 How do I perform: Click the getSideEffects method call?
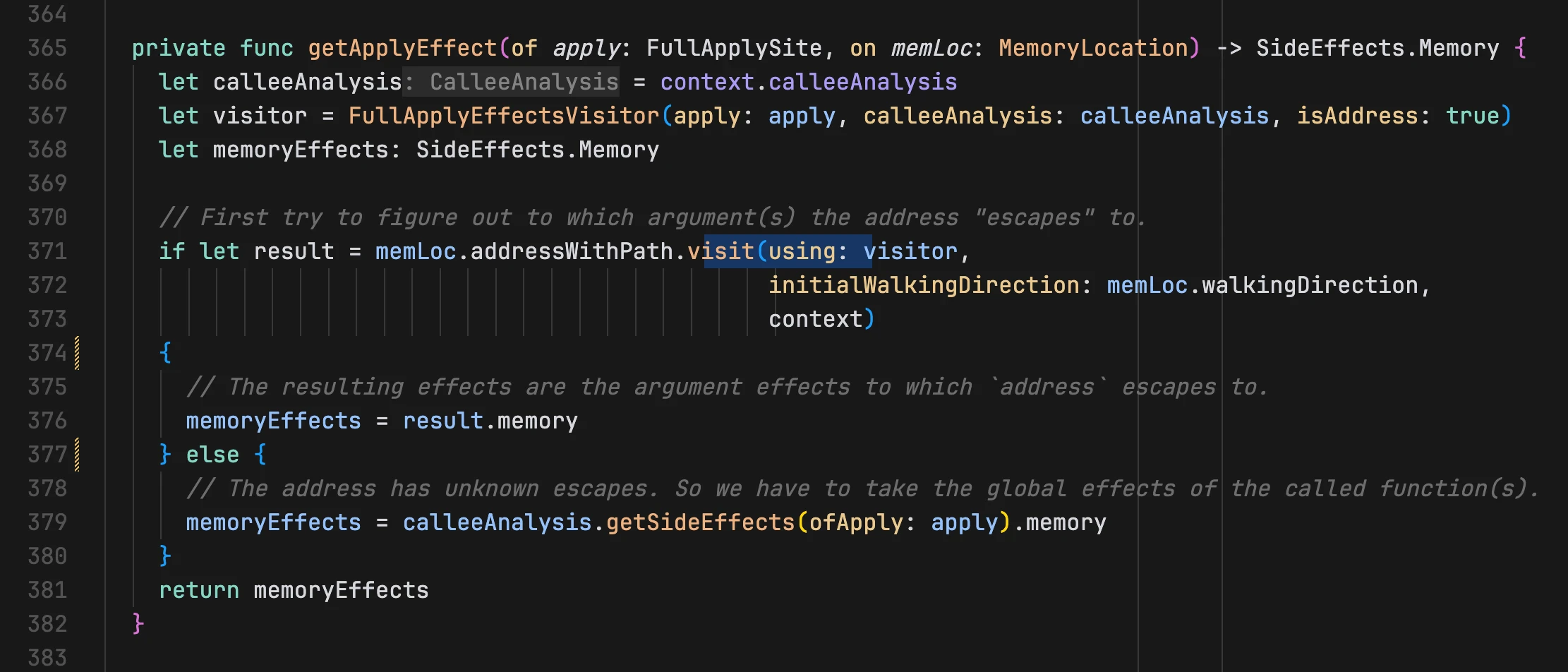click(701, 522)
